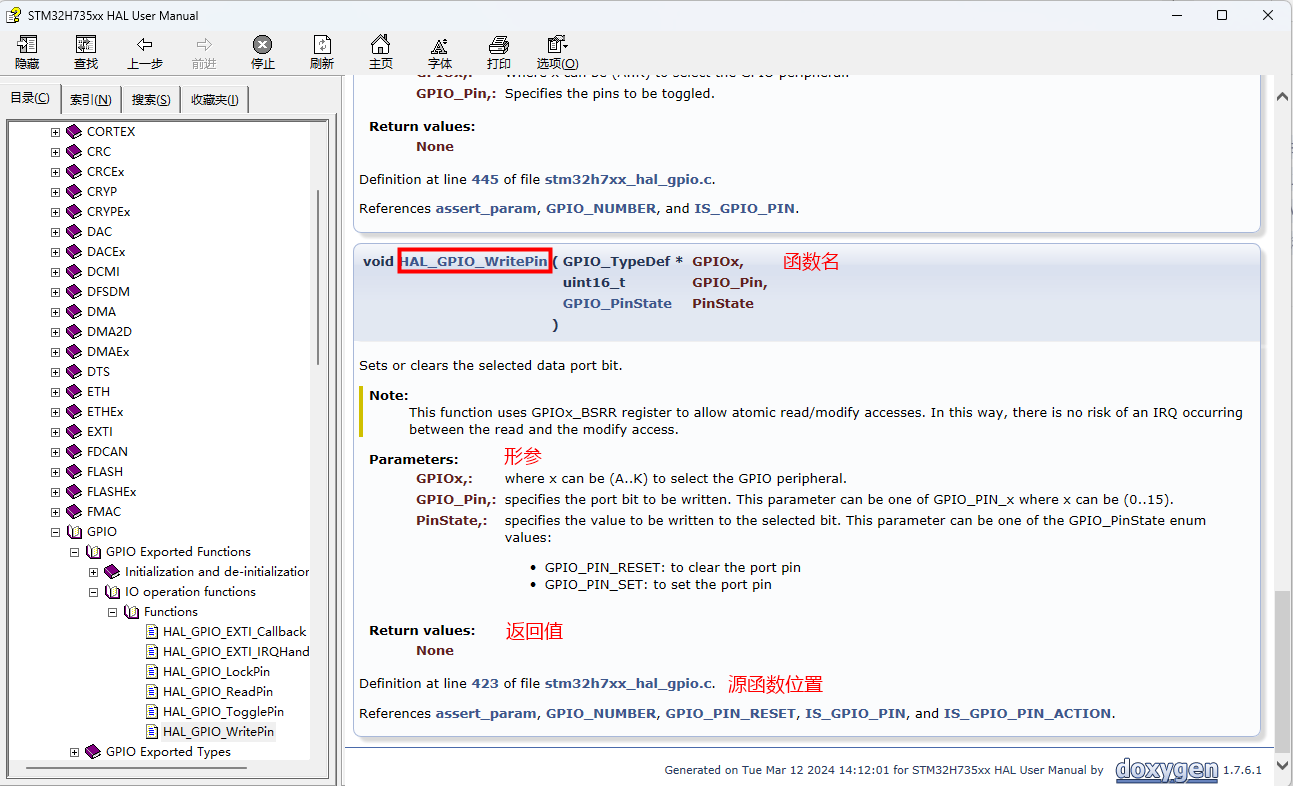
Task: Switch to the 搜索(S) search tab
Action: click(151, 100)
